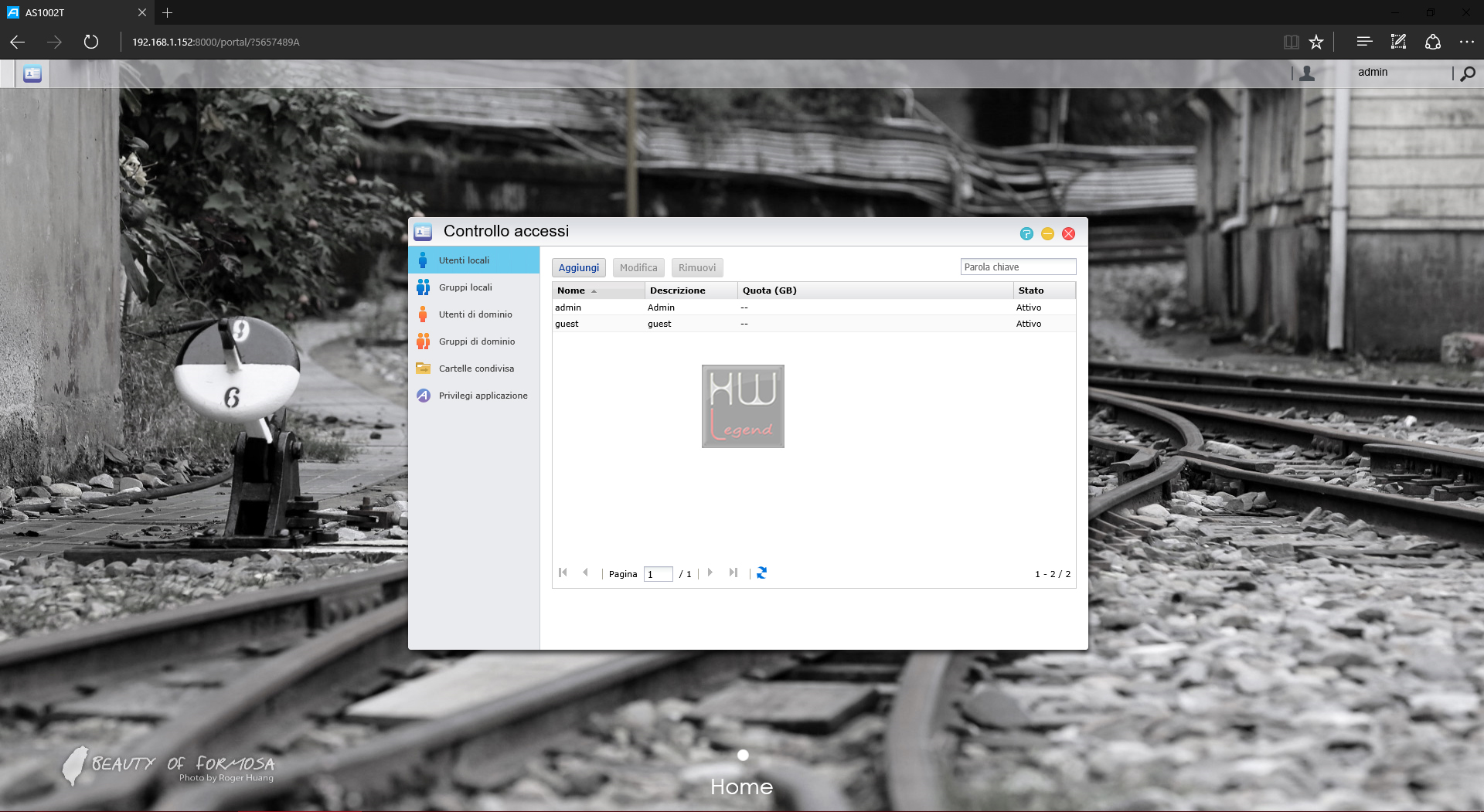1484x812 pixels.
Task: Click the help button in Controllo accessi
Action: [x=1026, y=234]
